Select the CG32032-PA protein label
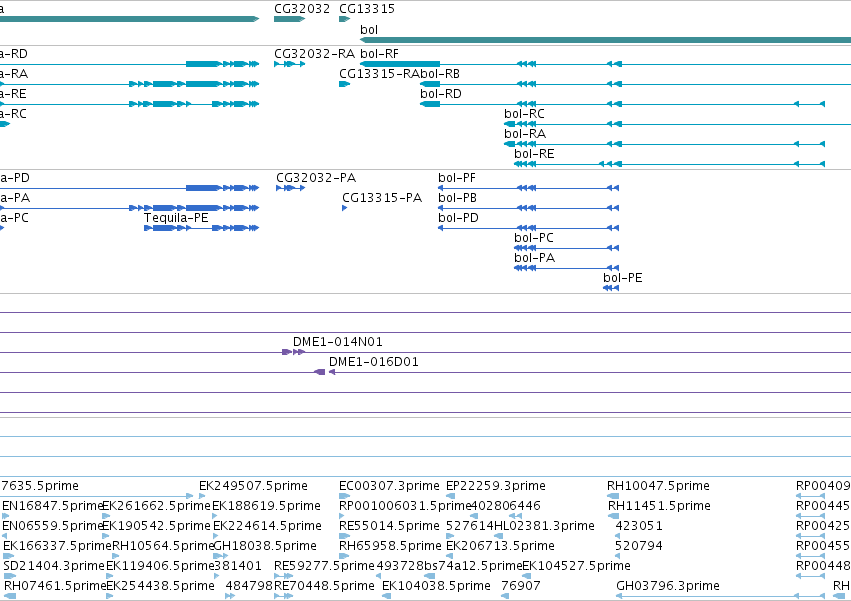Screen dimensions: 851x601 316,178
